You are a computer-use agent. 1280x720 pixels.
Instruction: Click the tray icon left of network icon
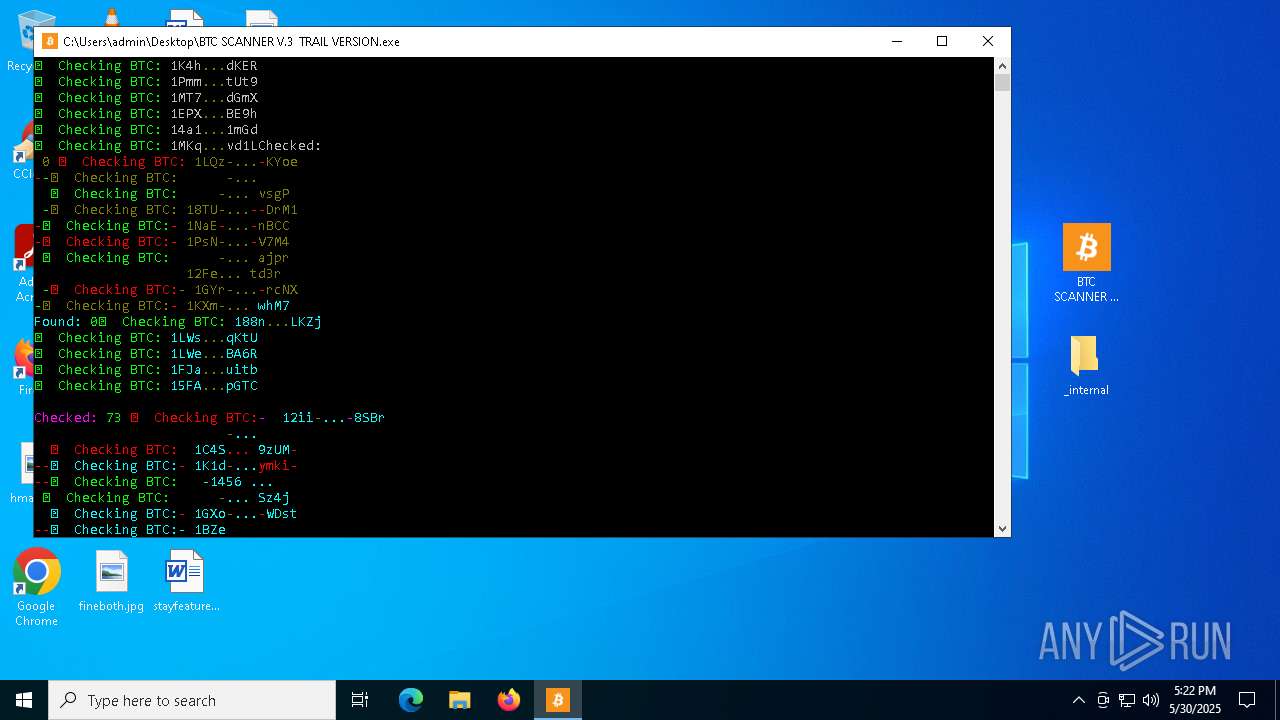pyautogui.click(x=1103, y=700)
